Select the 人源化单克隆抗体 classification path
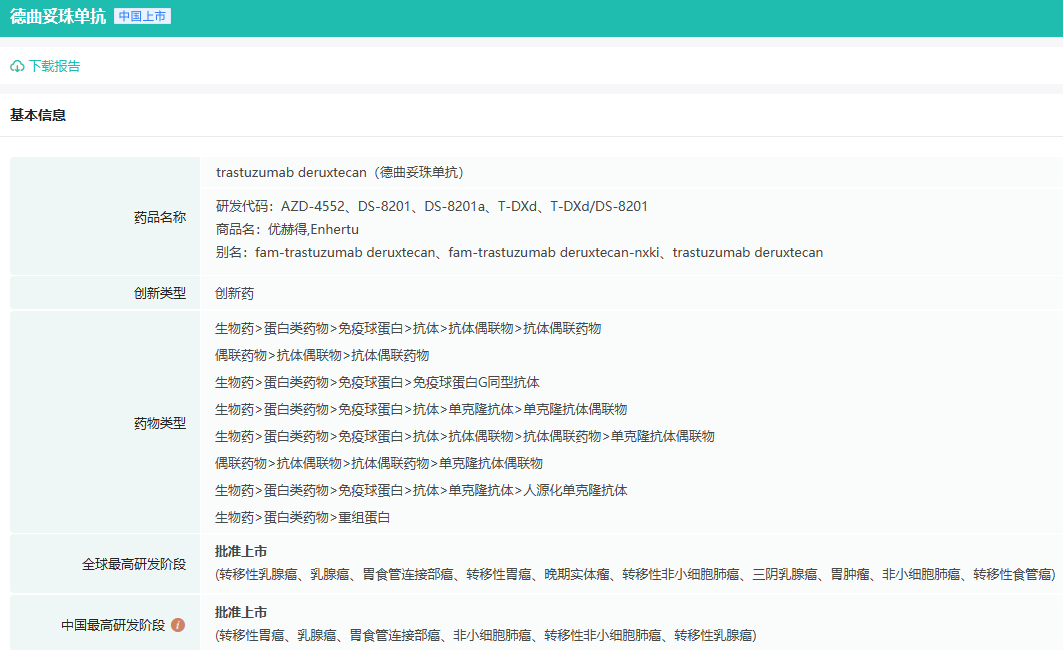 (421, 491)
